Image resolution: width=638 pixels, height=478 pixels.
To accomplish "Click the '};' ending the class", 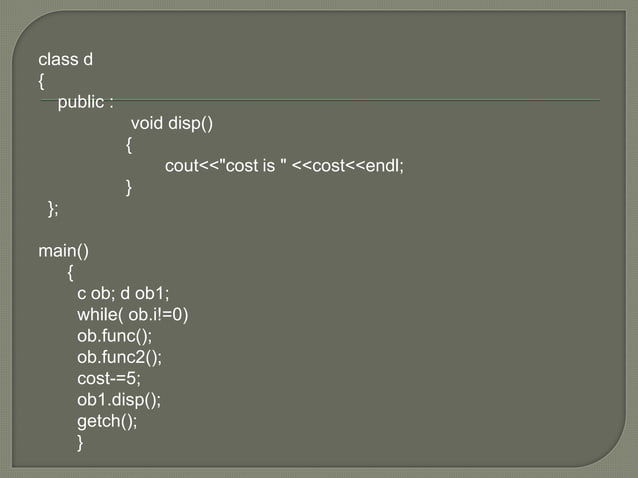I will tap(53, 208).
